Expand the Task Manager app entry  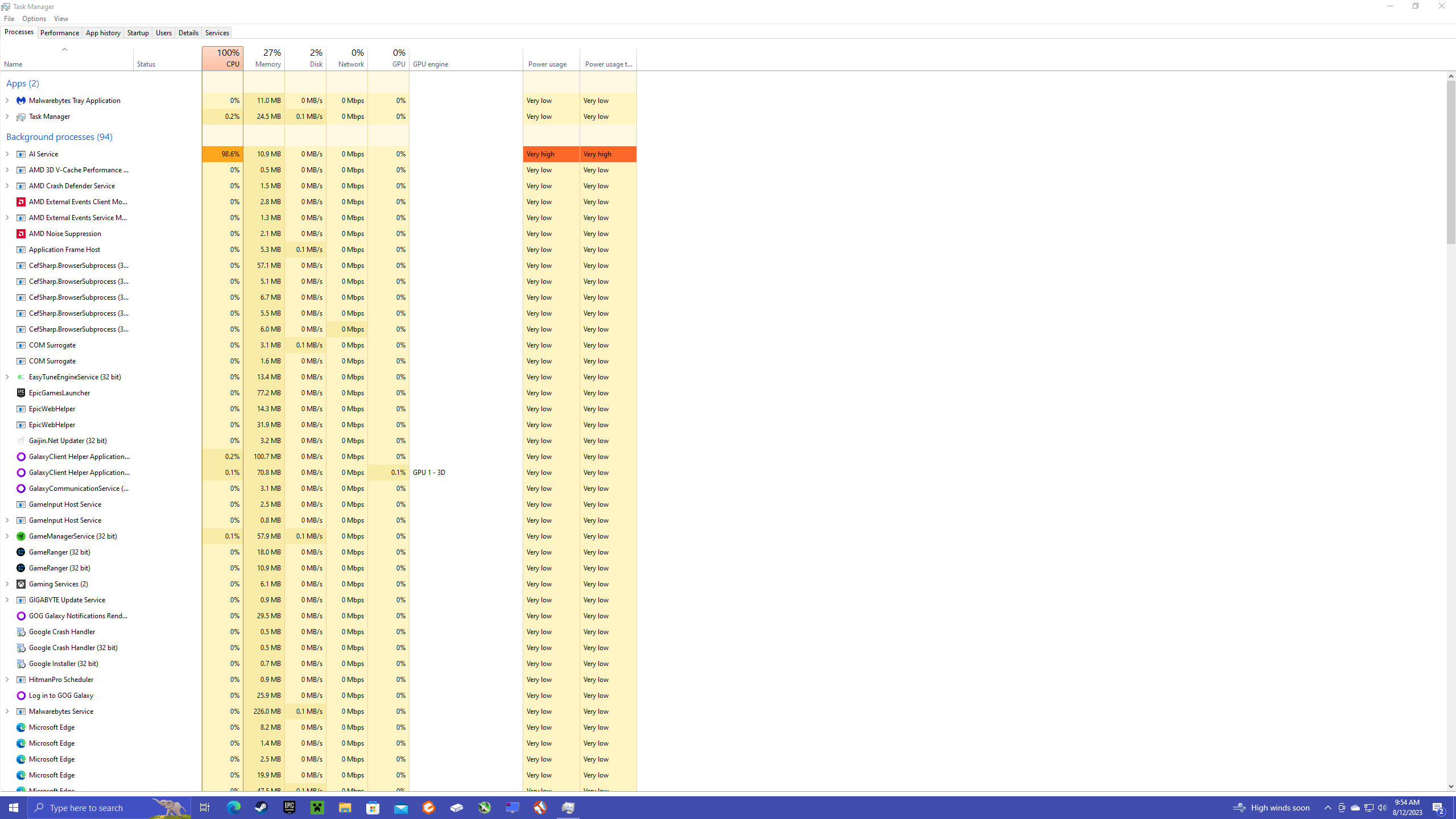point(7,117)
